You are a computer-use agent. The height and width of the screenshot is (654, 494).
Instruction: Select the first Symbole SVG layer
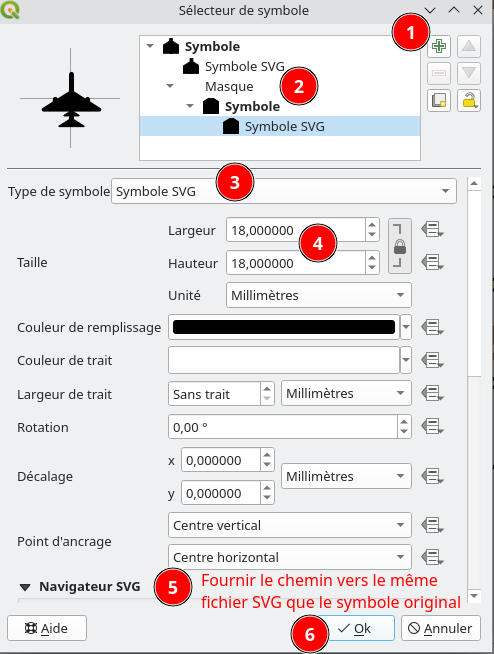coord(244,67)
